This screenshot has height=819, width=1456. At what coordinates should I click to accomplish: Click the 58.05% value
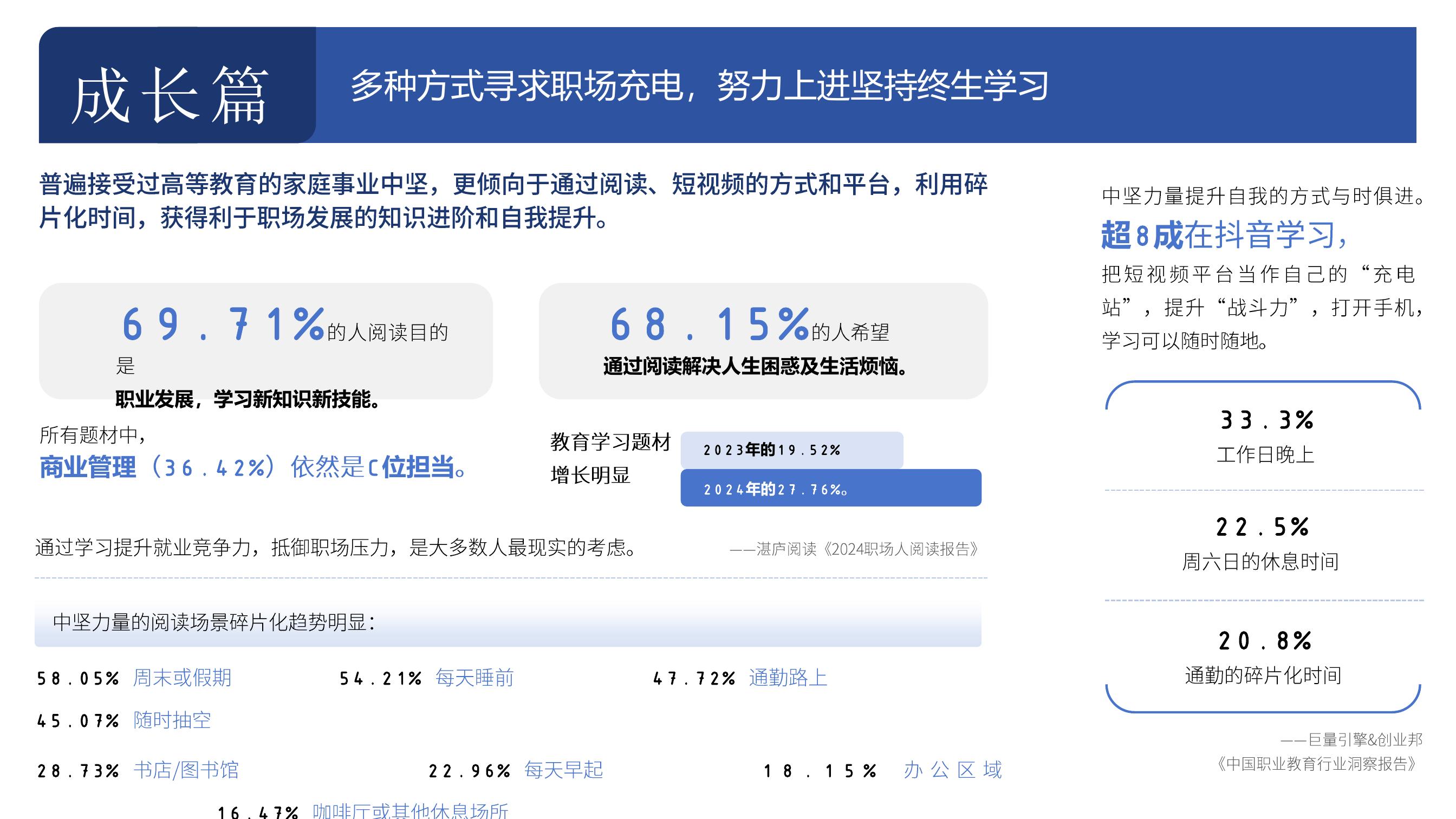(x=78, y=678)
